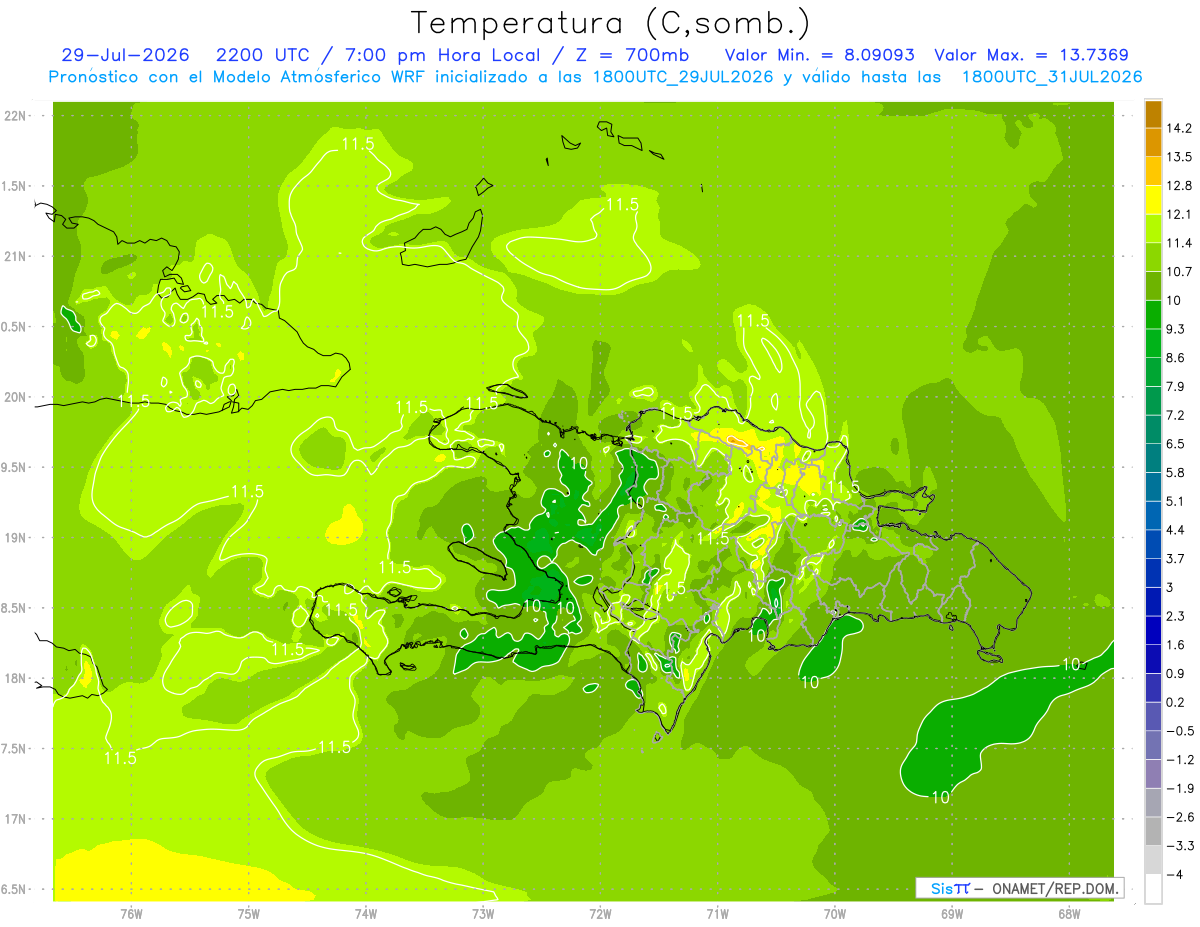Click the 75W longitude axis label
This screenshot has height=927, width=1200.
click(249, 913)
